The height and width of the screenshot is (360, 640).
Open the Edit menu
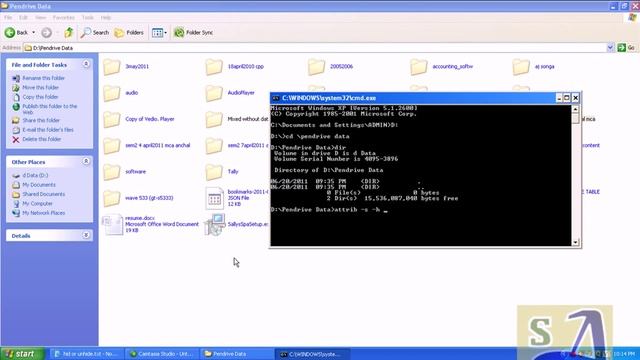click(x=23, y=18)
